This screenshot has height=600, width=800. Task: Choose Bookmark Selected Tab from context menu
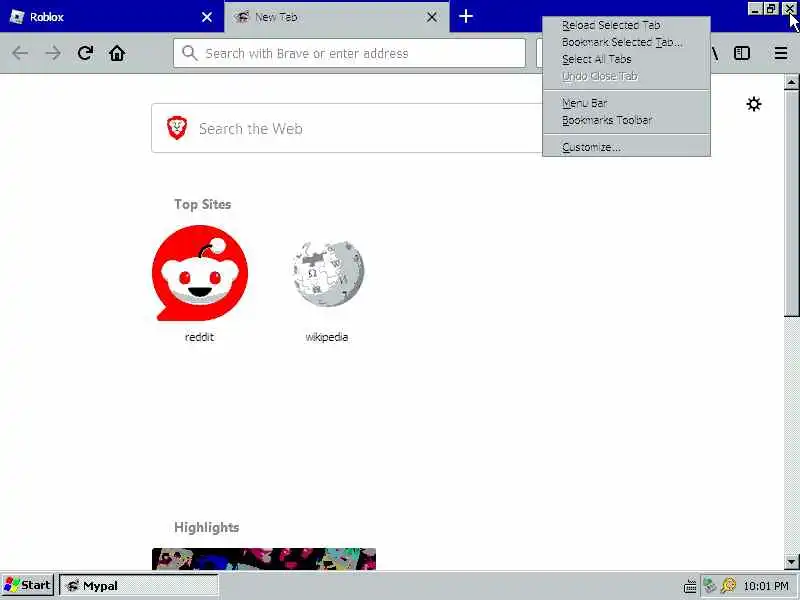coord(626,42)
